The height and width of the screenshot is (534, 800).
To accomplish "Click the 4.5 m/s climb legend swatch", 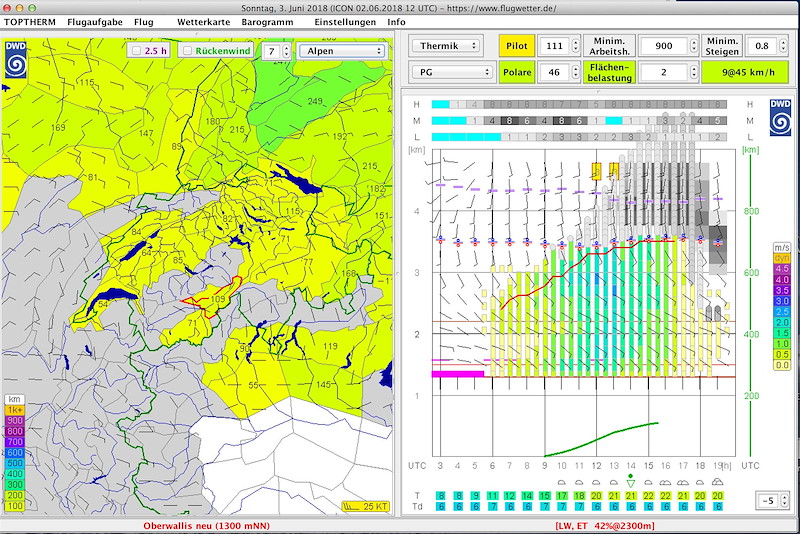I will [782, 269].
